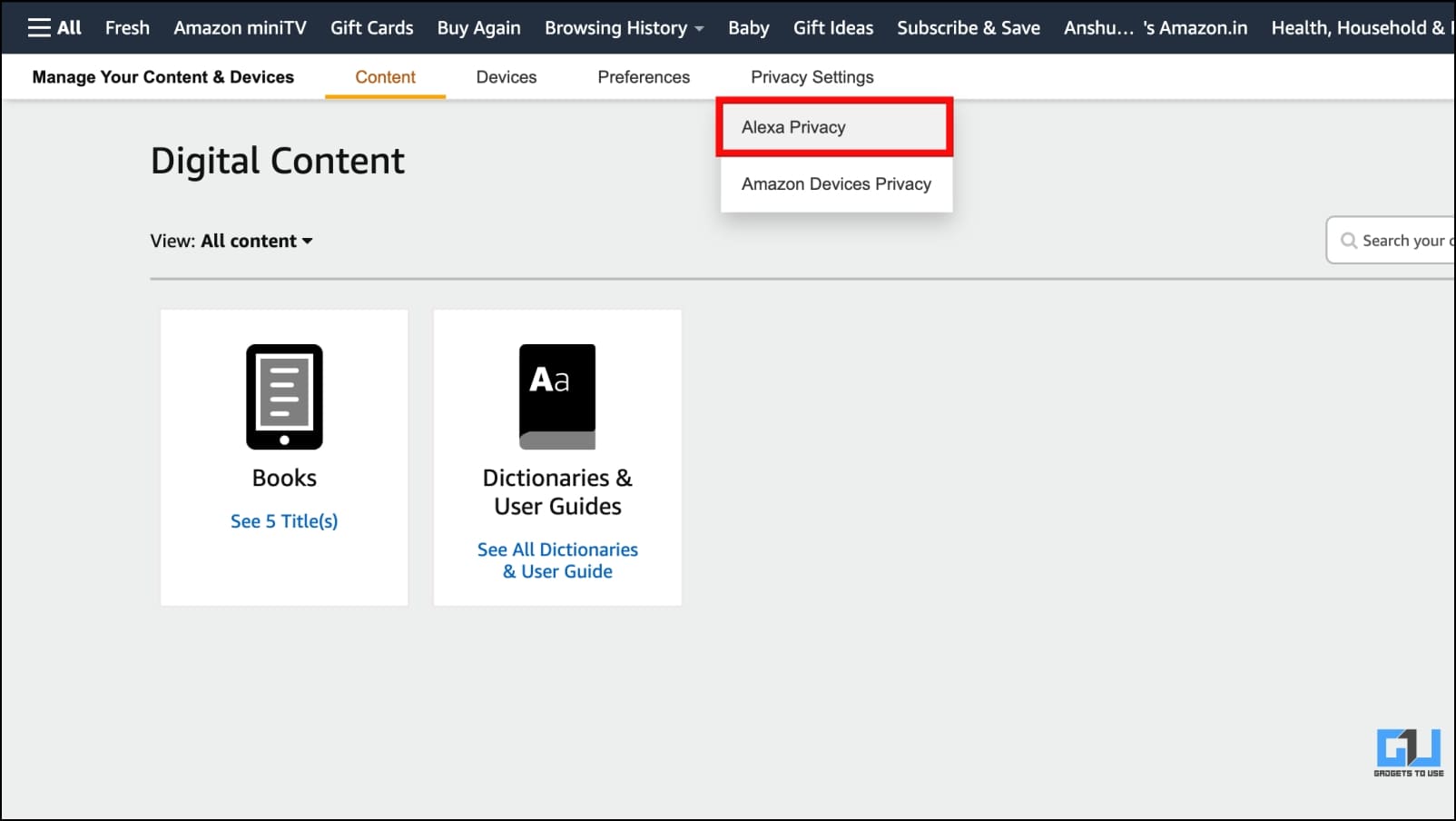Click Dictionaries & User Guides heading
The height and width of the screenshot is (821, 1456).
557,492
